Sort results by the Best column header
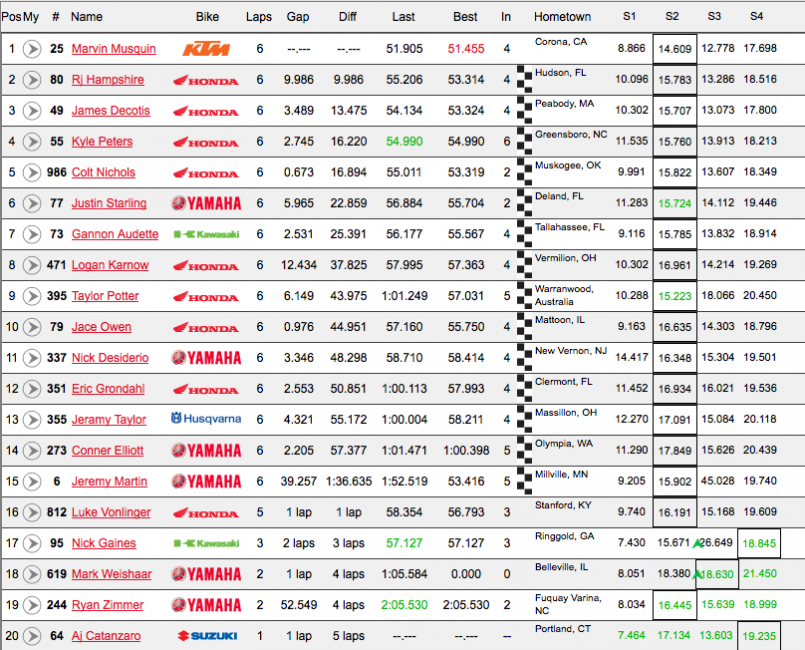805x650 pixels. (463, 17)
